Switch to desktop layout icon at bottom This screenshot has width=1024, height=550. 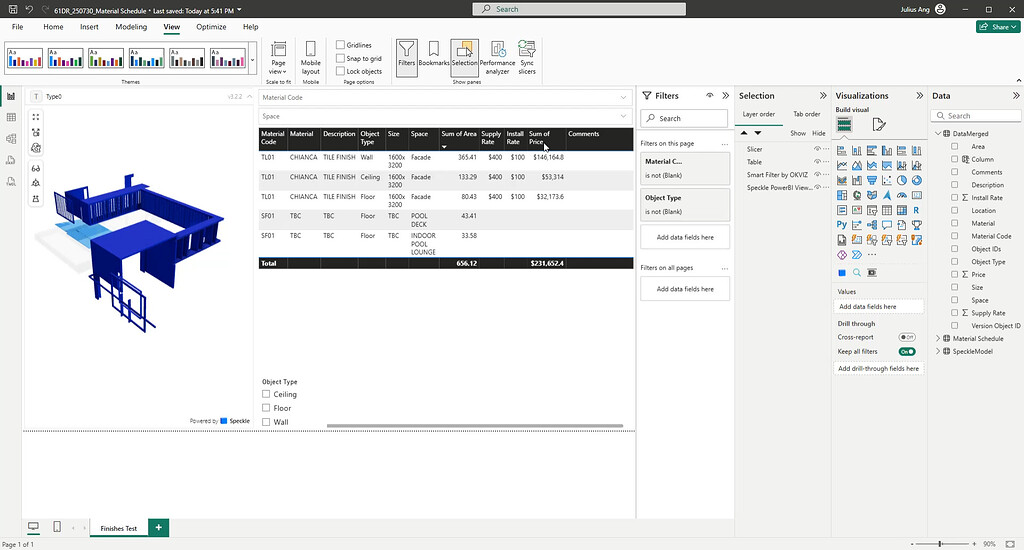coord(33,526)
